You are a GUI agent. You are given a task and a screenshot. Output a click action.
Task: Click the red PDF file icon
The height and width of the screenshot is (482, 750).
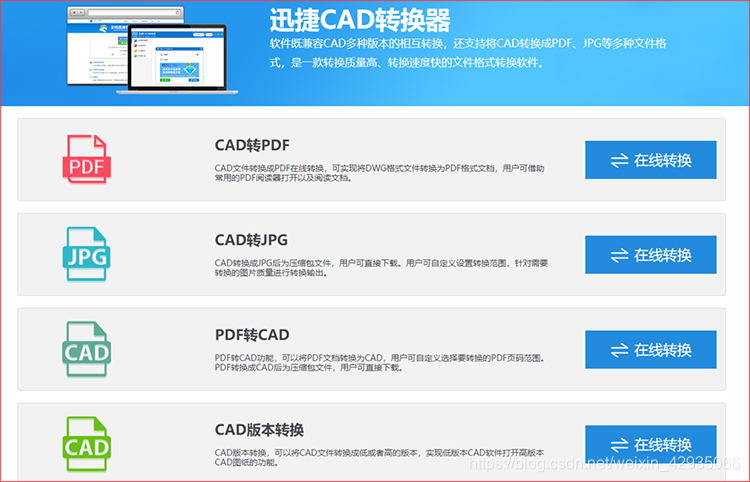[x=87, y=159]
